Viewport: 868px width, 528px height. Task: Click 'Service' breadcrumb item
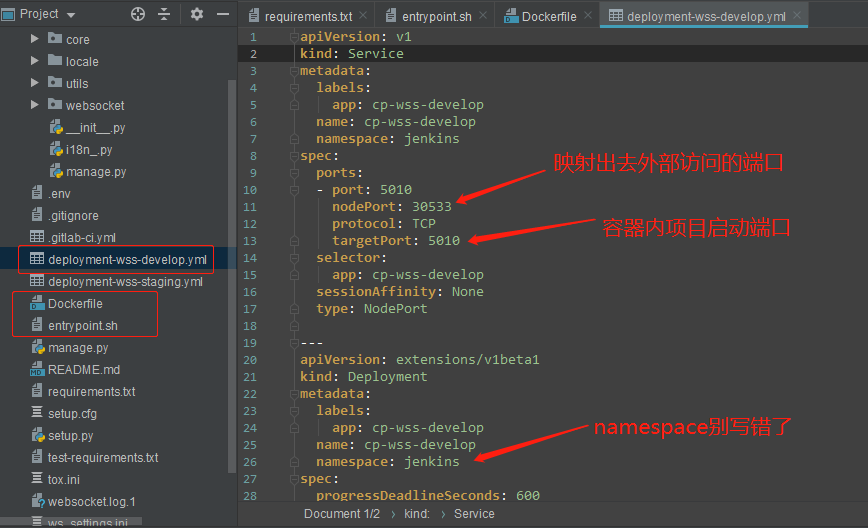pos(474,514)
